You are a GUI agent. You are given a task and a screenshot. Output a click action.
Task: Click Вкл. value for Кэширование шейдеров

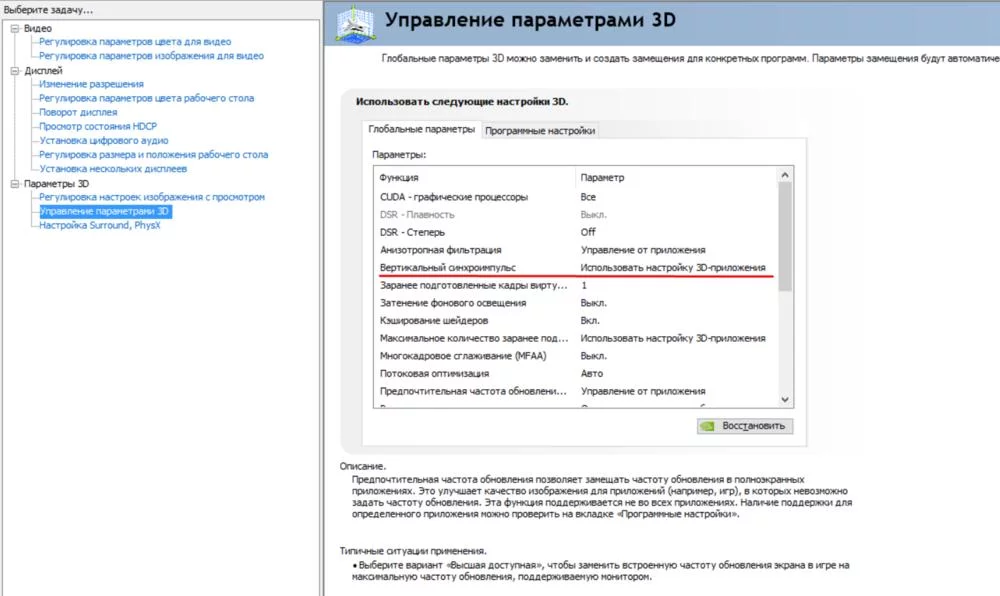point(590,321)
